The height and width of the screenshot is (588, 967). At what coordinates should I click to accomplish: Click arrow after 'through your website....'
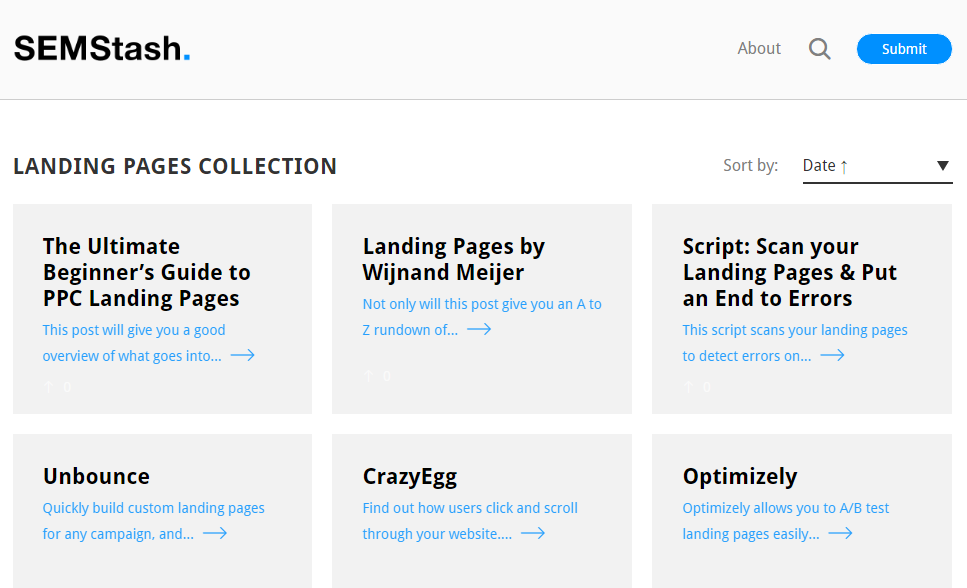533,533
